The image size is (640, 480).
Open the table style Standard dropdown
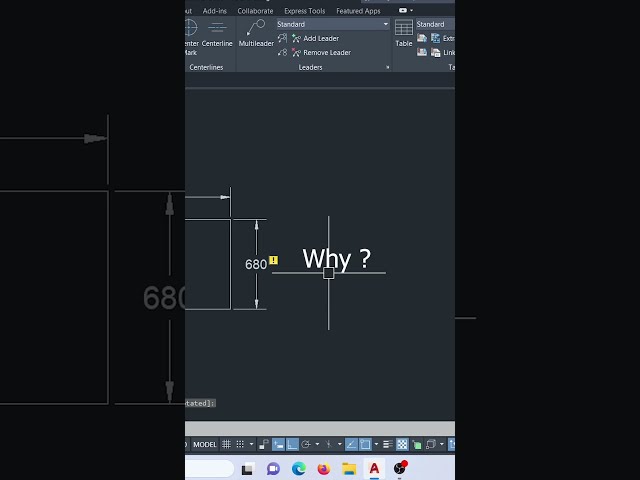[435, 24]
